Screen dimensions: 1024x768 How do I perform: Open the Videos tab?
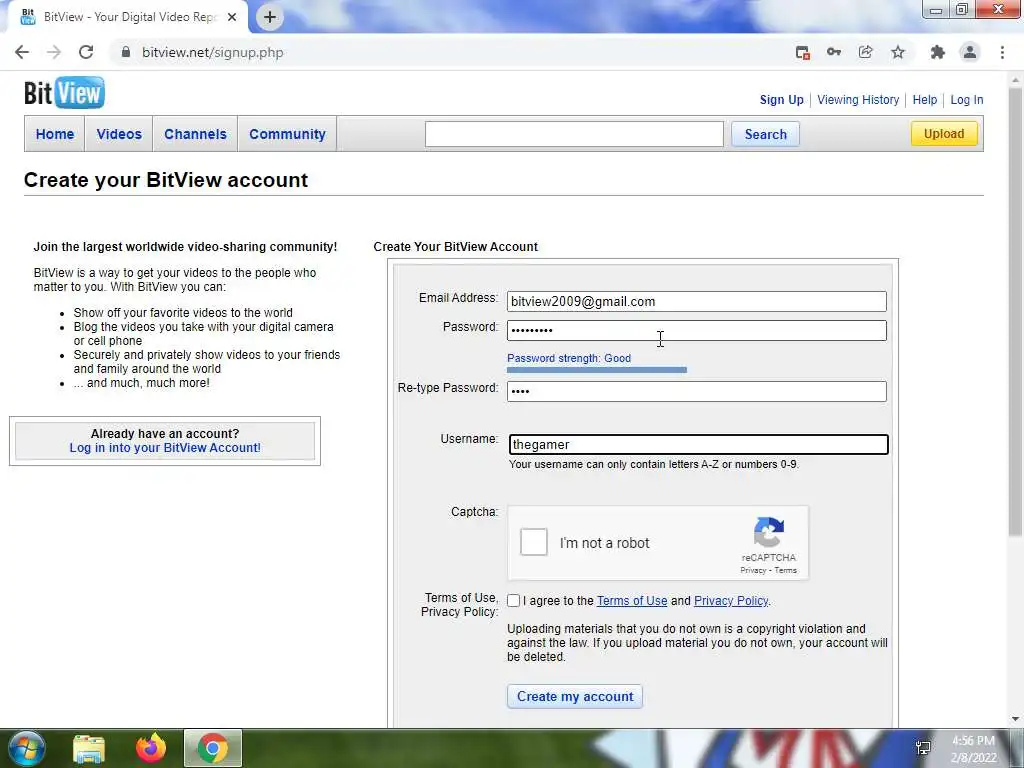click(119, 134)
